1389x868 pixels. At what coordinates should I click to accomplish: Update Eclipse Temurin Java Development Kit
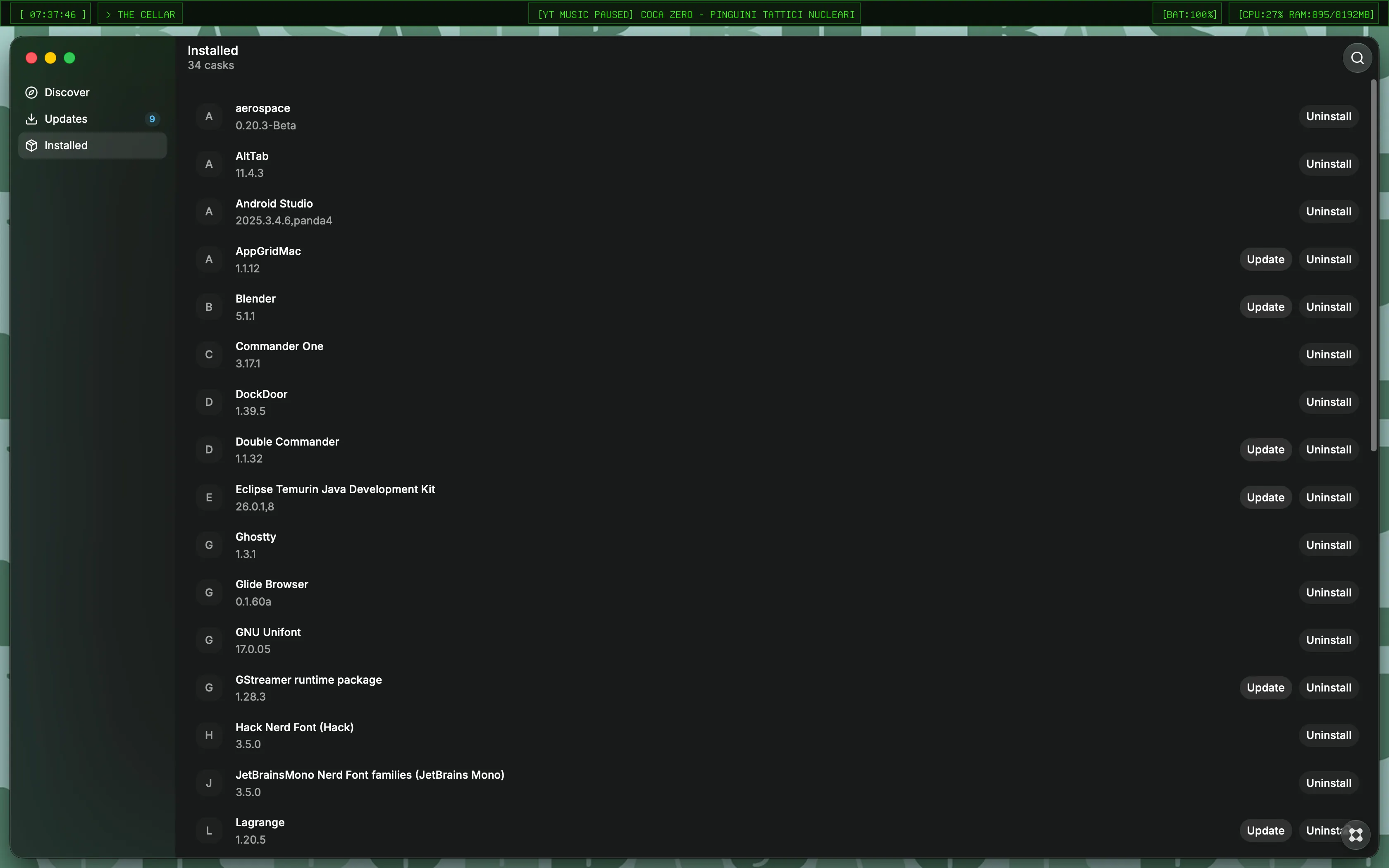(x=1265, y=498)
